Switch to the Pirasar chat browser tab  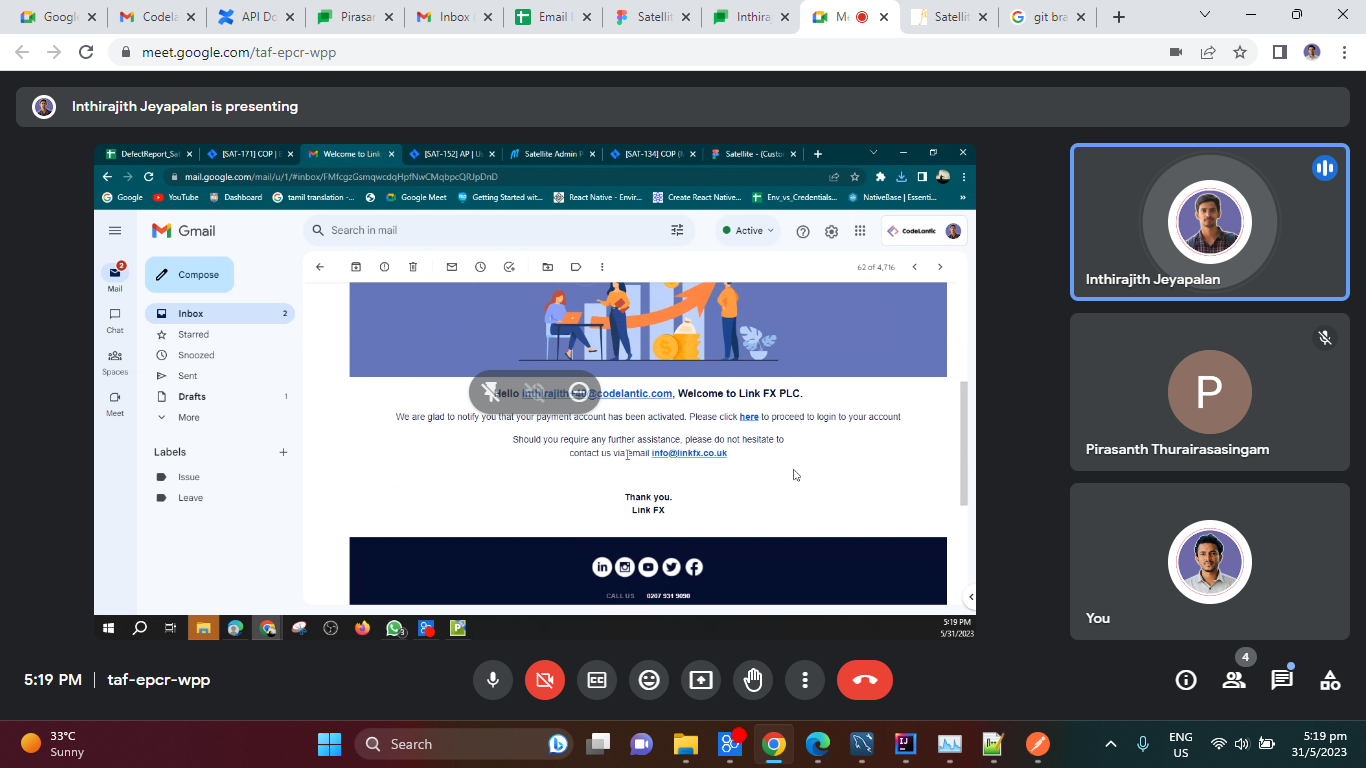click(x=352, y=17)
